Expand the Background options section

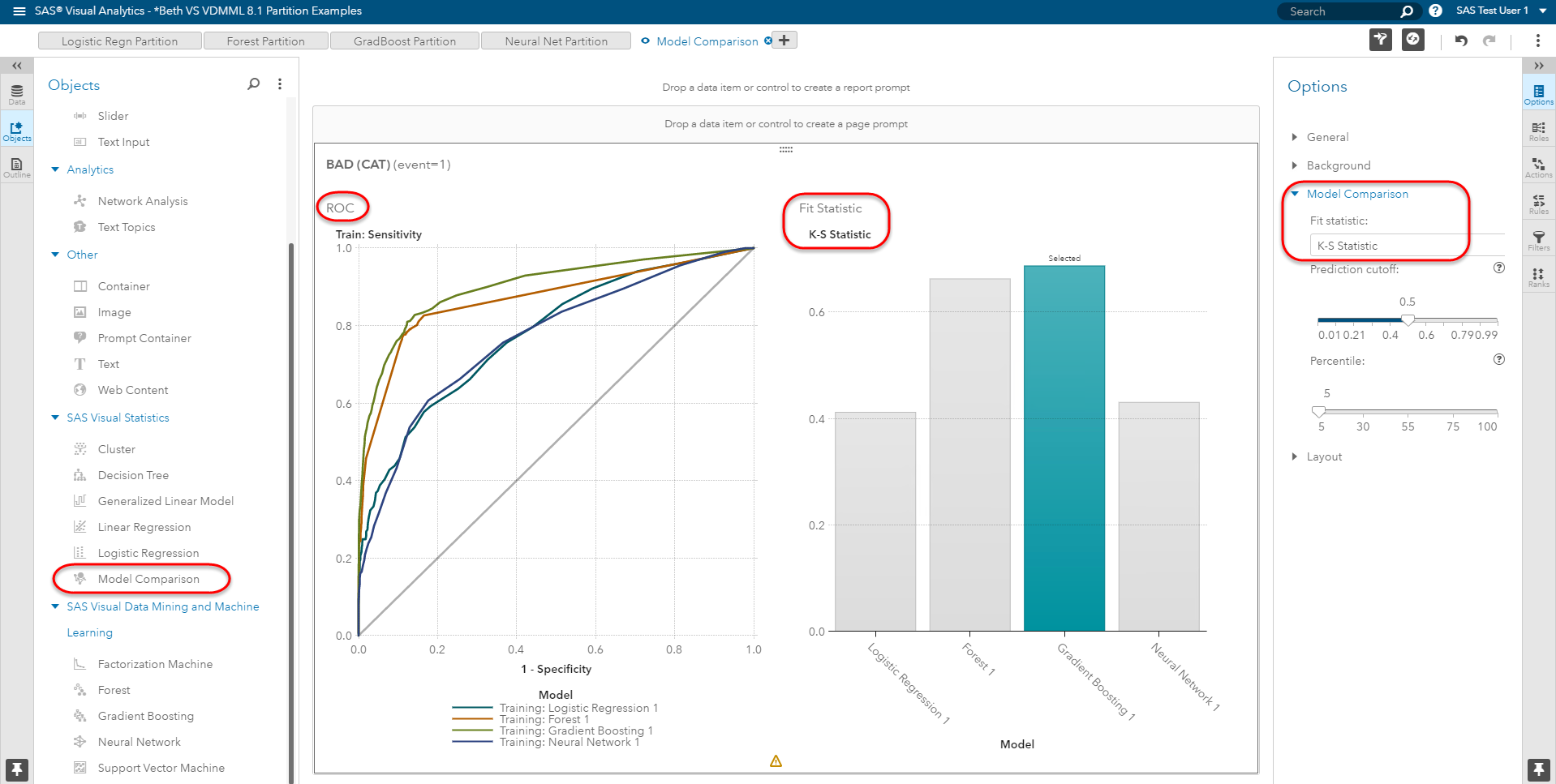1339,165
